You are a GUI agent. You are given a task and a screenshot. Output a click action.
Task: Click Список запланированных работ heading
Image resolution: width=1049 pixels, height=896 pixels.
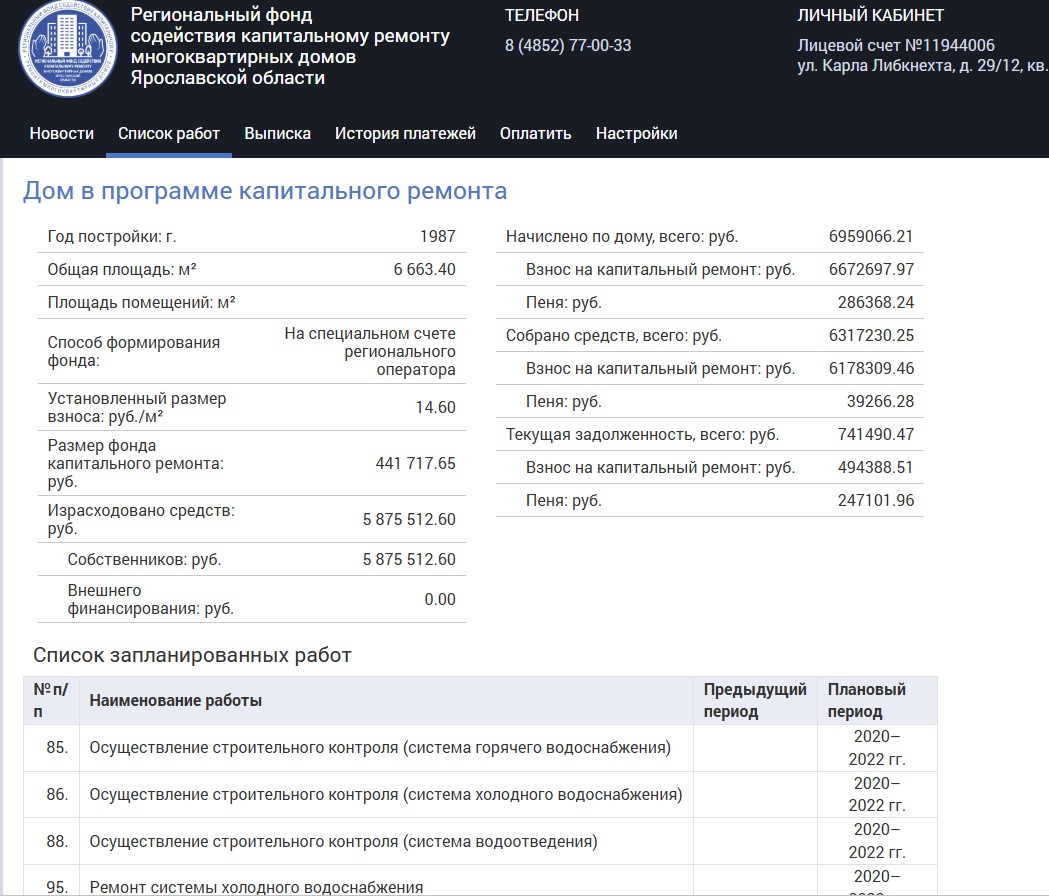pyautogui.click(x=193, y=655)
